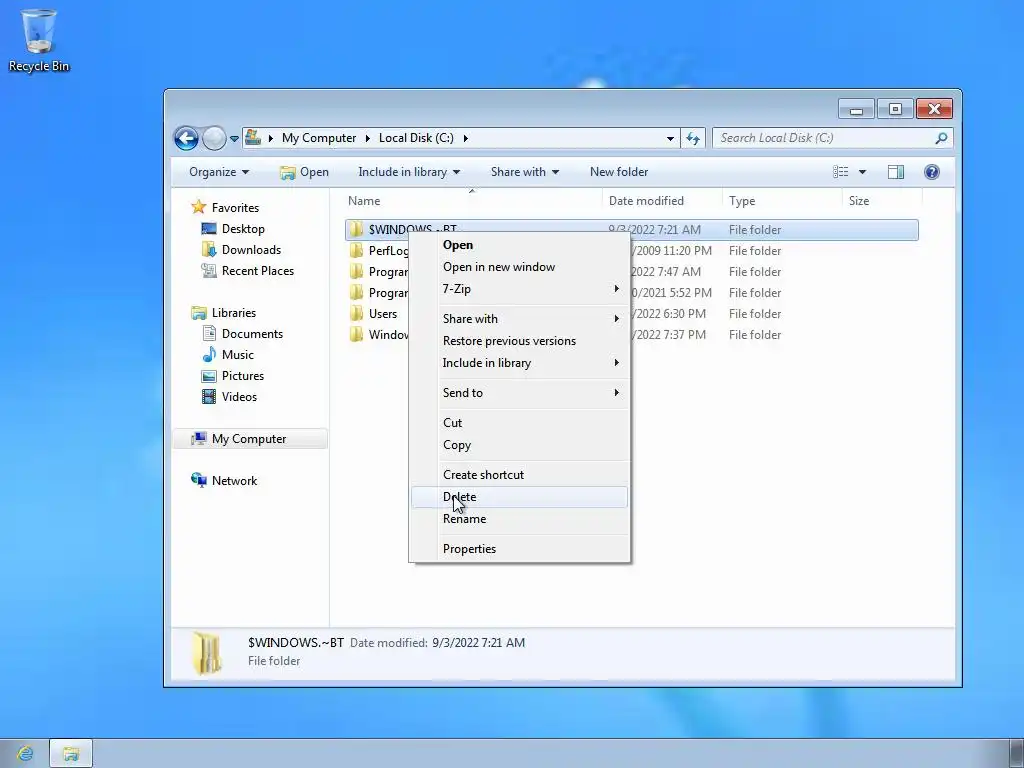Select Desktop in the navigation pane
1024x768 pixels.
(x=233, y=229)
